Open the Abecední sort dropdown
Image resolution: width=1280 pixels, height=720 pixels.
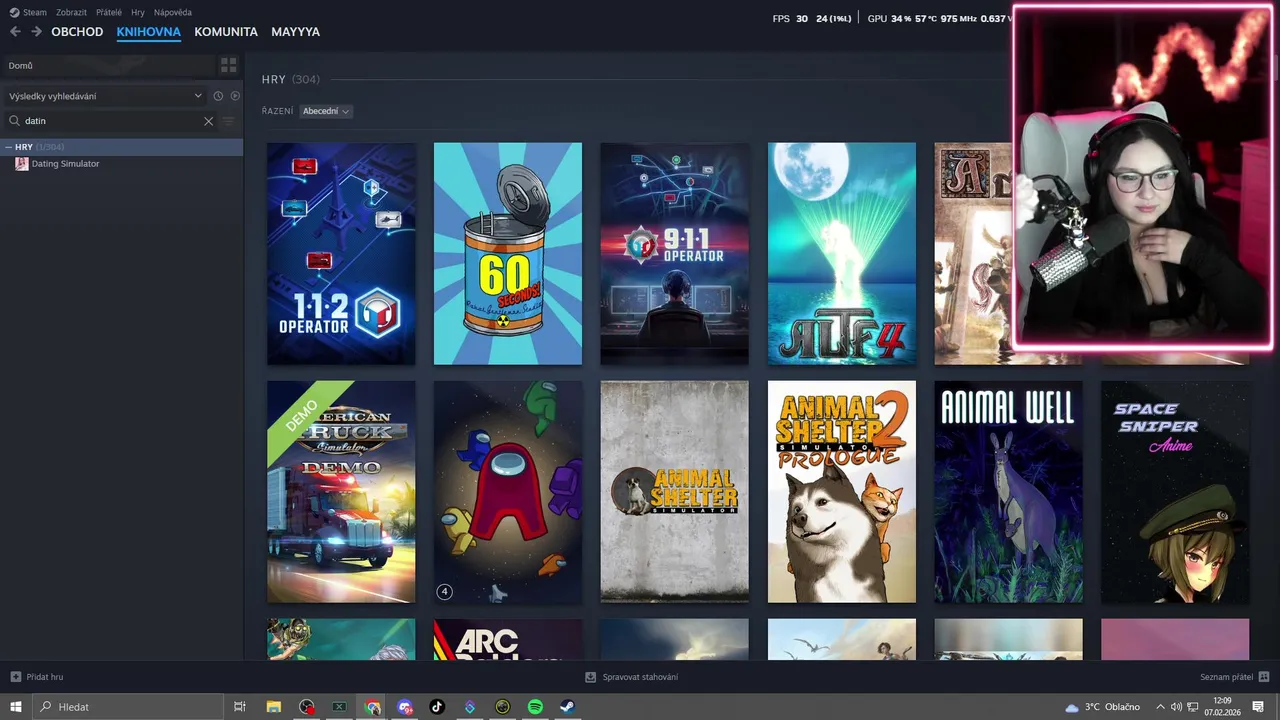coord(326,111)
